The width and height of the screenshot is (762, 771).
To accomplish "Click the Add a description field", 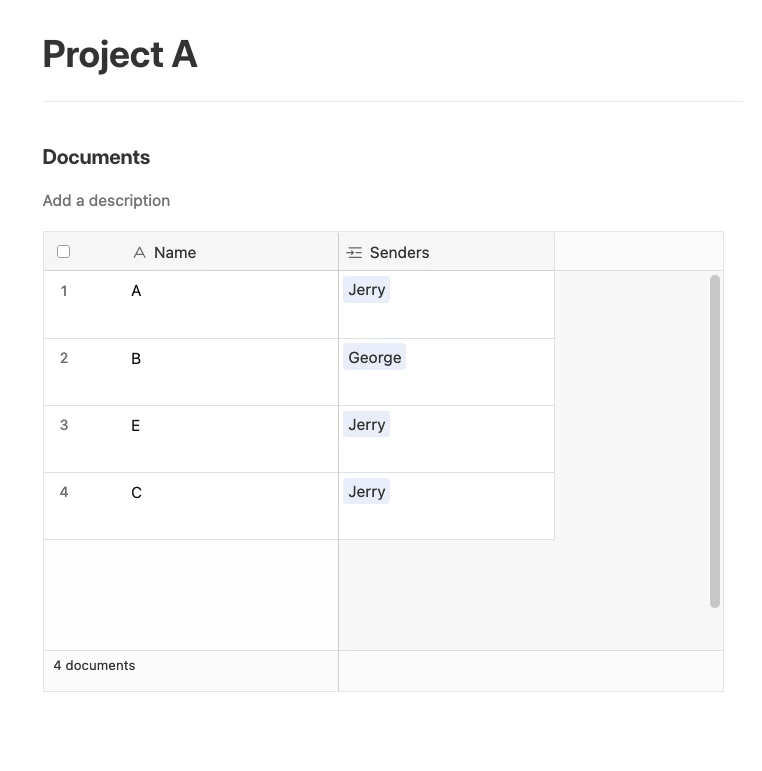I will [x=106, y=201].
